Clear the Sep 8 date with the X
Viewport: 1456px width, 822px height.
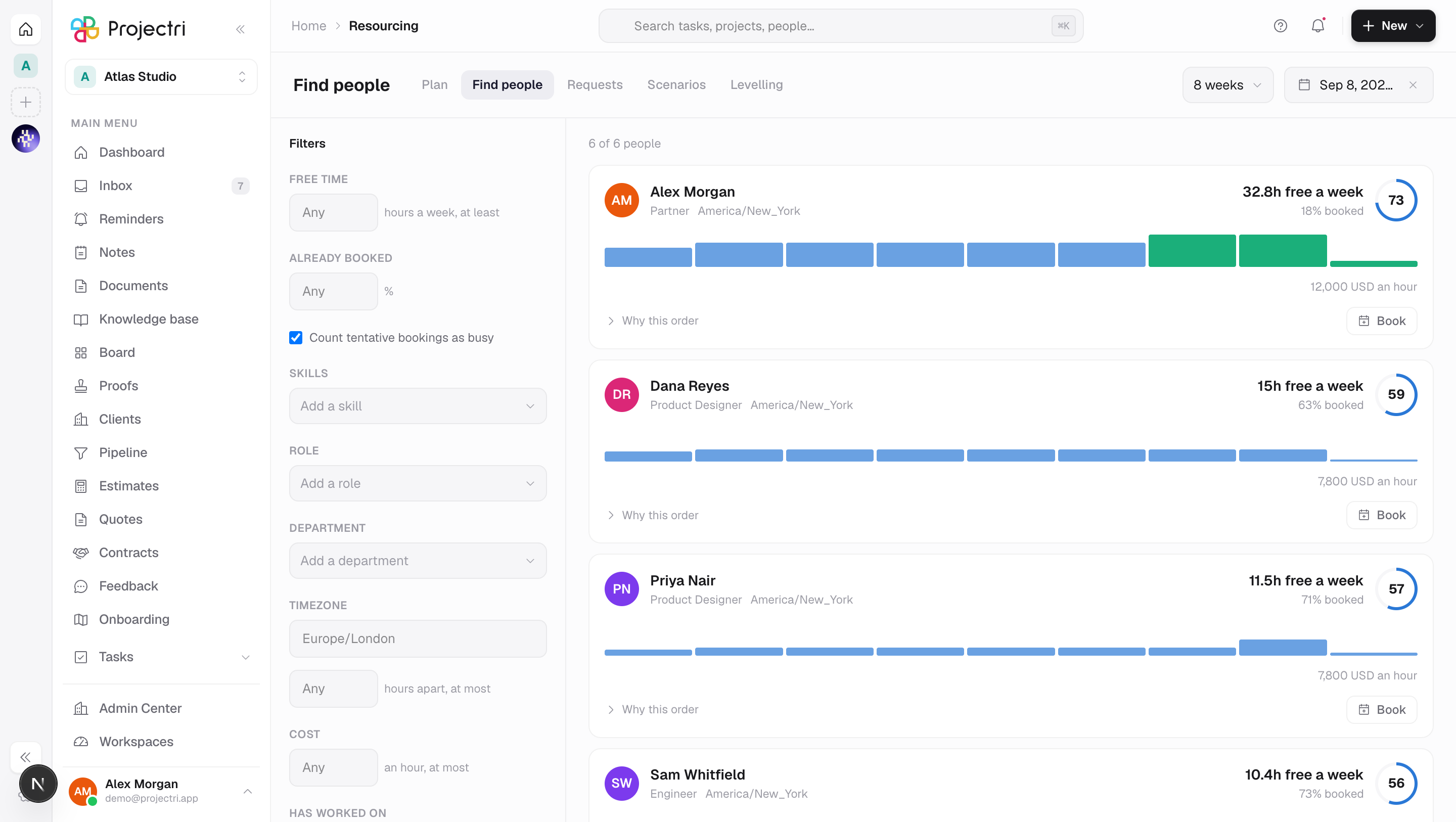[1413, 85]
